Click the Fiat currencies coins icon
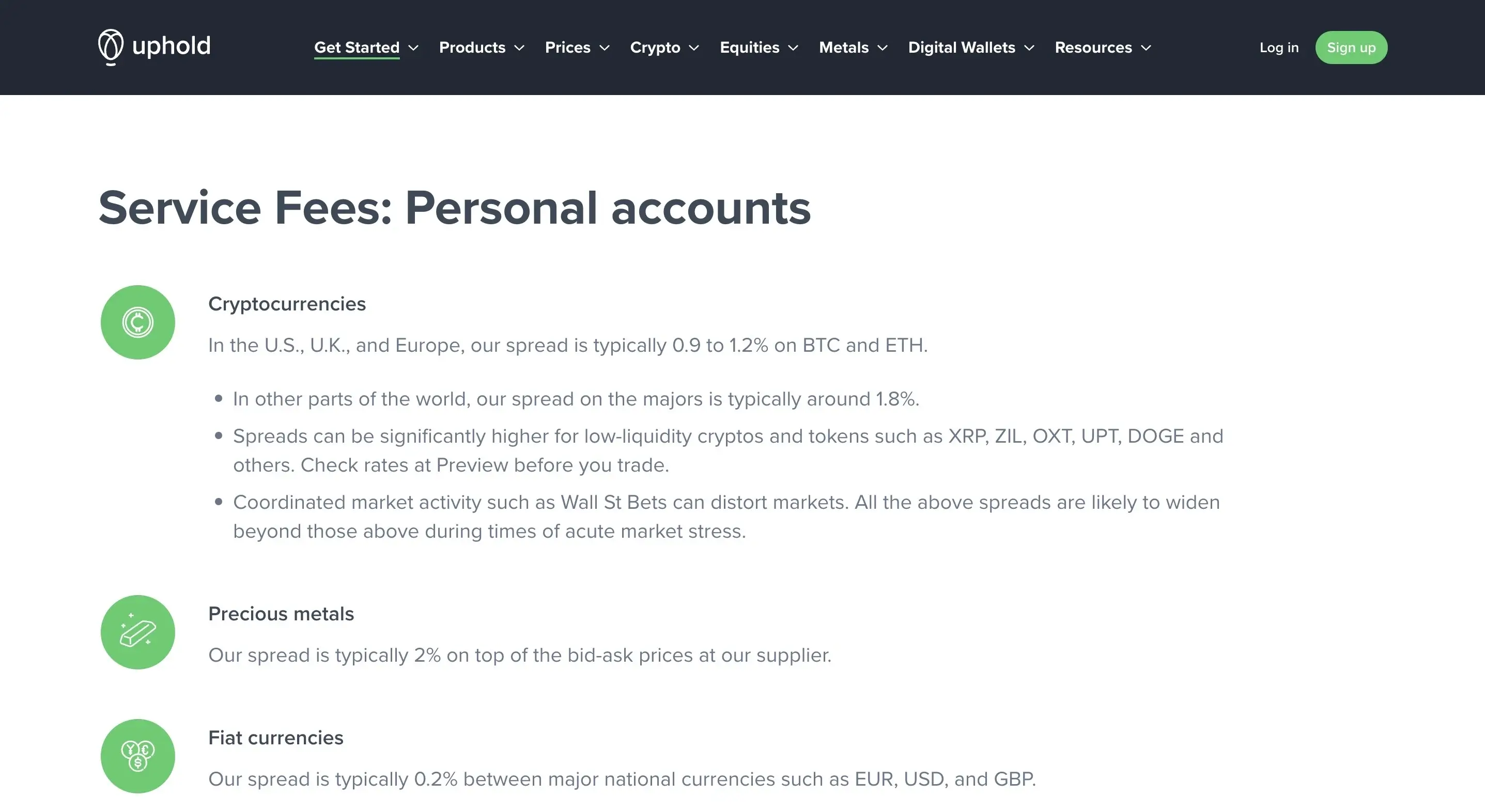This screenshot has width=1485, height=812. point(138,756)
